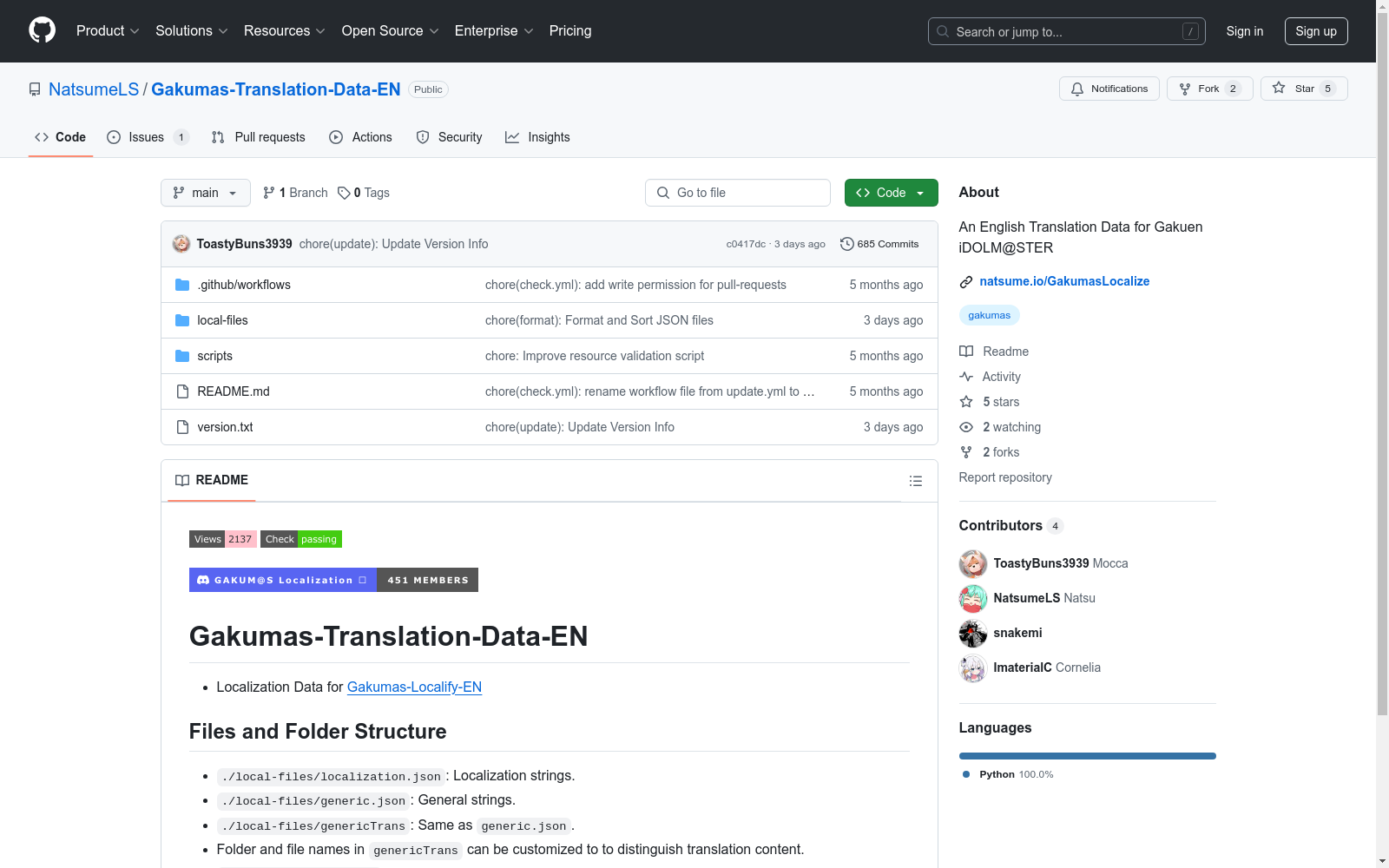1389x868 pixels.
Task: Expand the Solutions menu
Action: pos(192,31)
